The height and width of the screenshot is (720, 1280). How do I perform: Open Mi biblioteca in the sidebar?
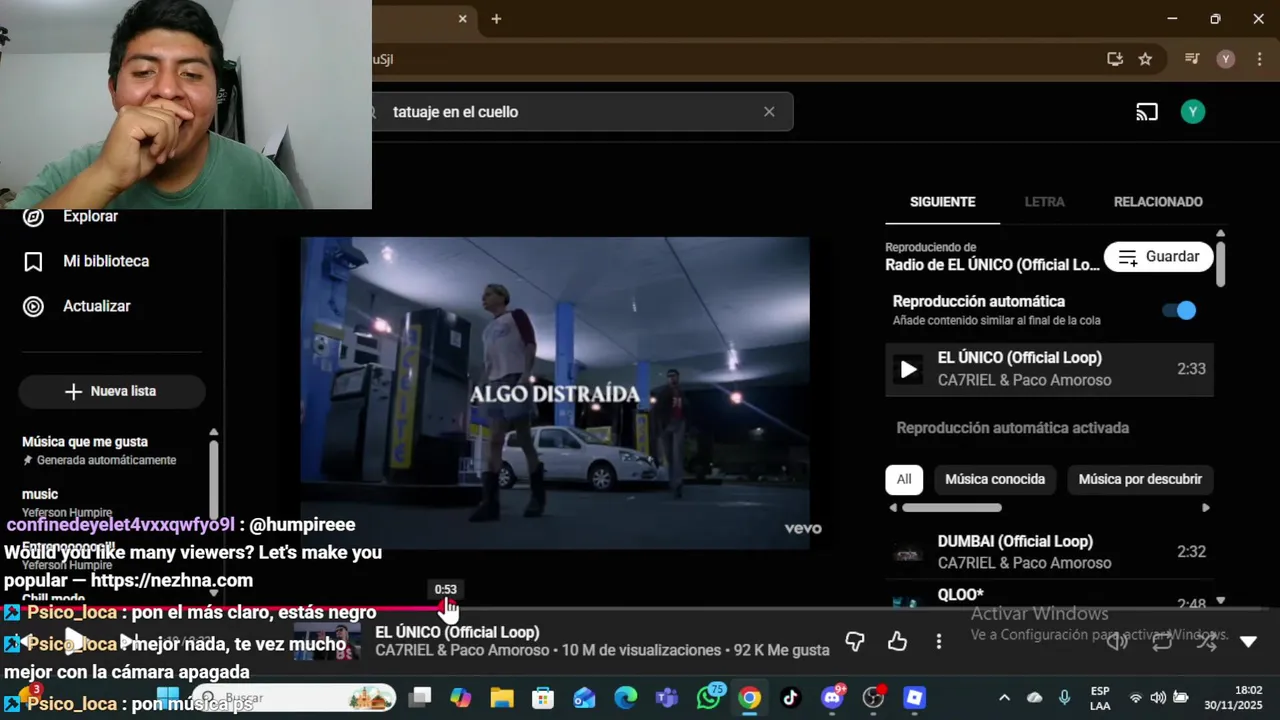[x=86, y=261]
